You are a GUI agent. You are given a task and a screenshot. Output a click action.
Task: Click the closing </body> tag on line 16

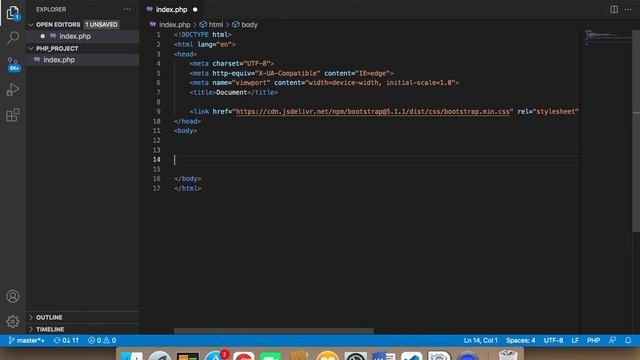point(188,179)
